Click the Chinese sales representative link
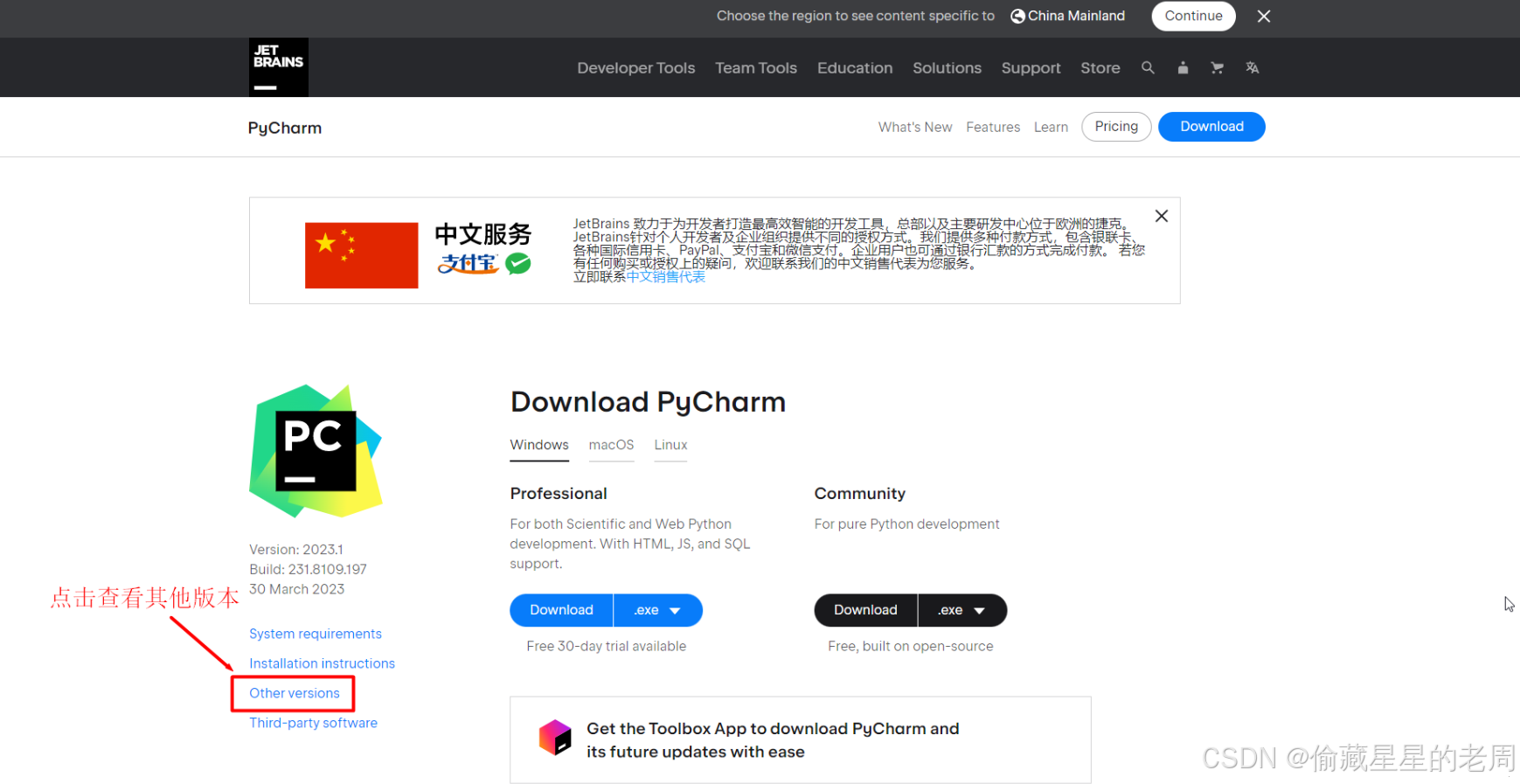This screenshot has height=784, width=1520. coord(665,277)
